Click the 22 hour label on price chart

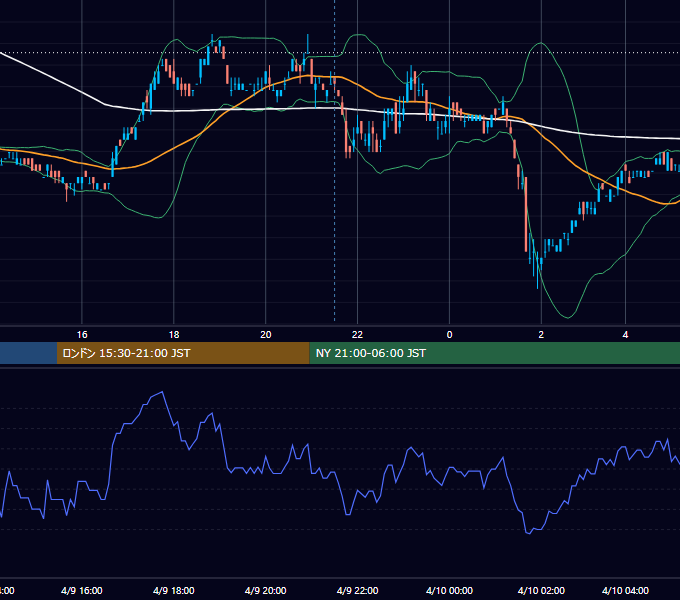click(357, 334)
